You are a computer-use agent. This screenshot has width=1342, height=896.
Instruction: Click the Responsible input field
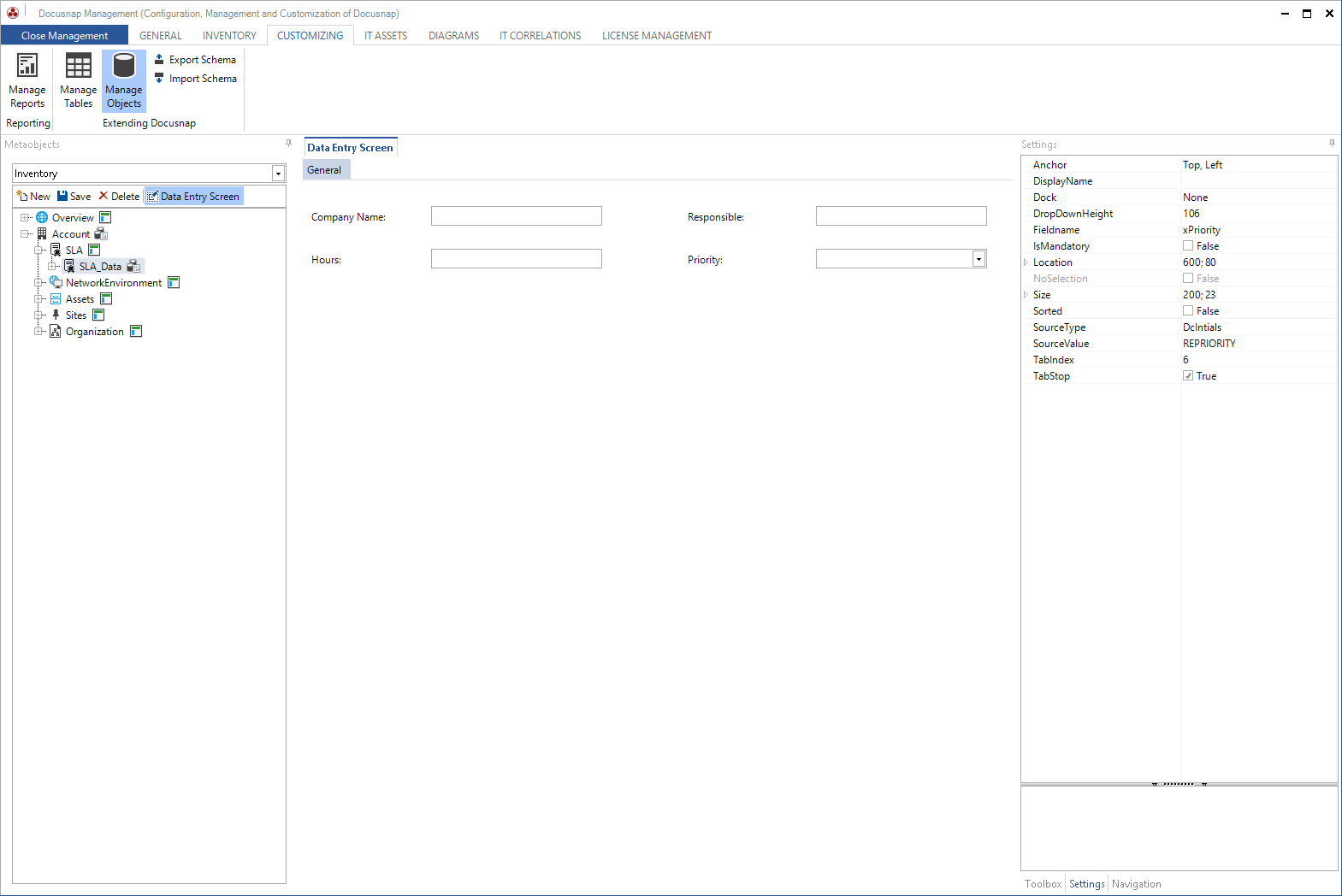[x=902, y=216]
